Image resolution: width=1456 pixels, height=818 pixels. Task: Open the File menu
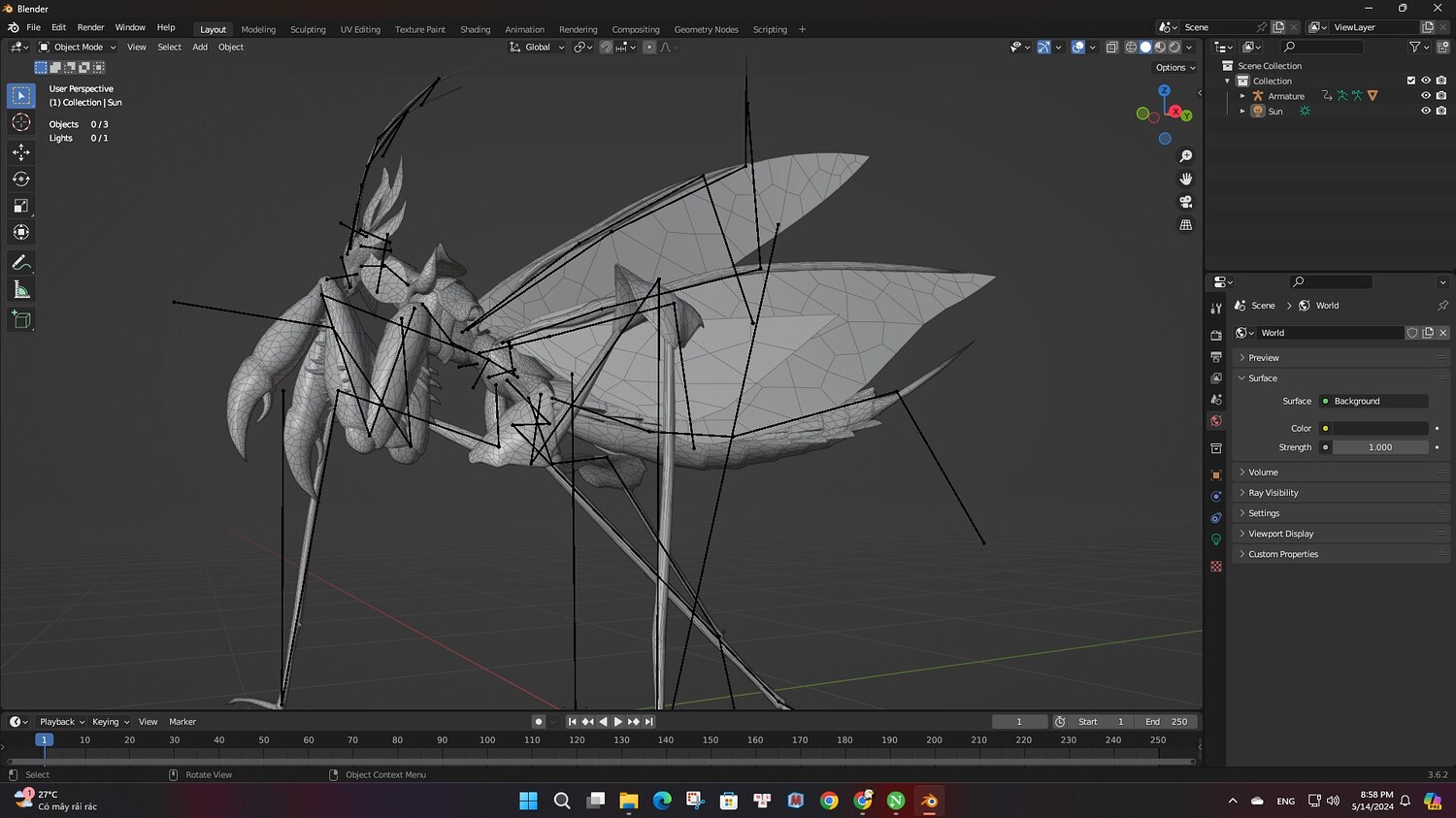tap(33, 27)
